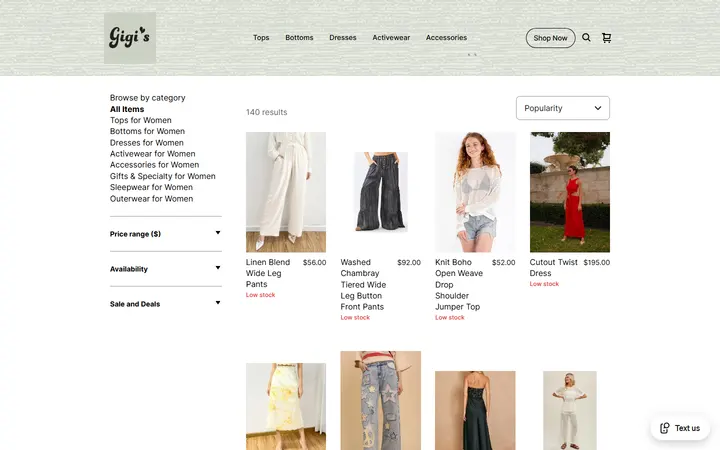Open the yellow floral skirt photo
This screenshot has height=450, width=720.
click(286, 406)
